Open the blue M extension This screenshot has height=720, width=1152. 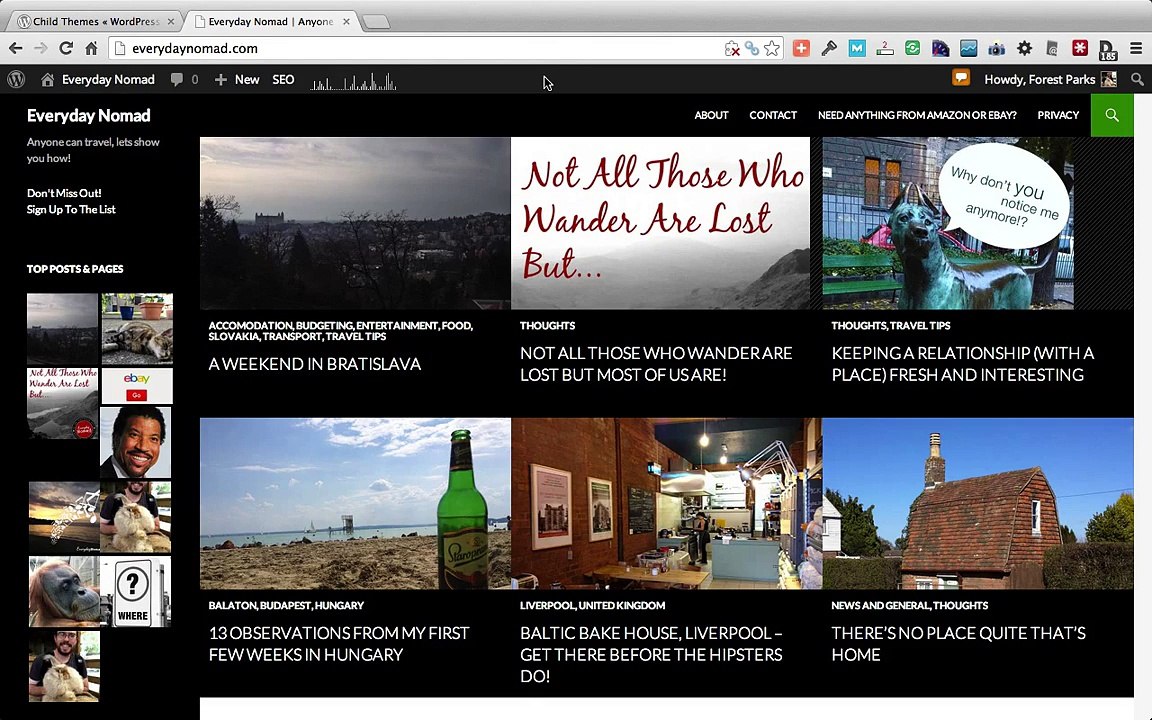(857, 48)
